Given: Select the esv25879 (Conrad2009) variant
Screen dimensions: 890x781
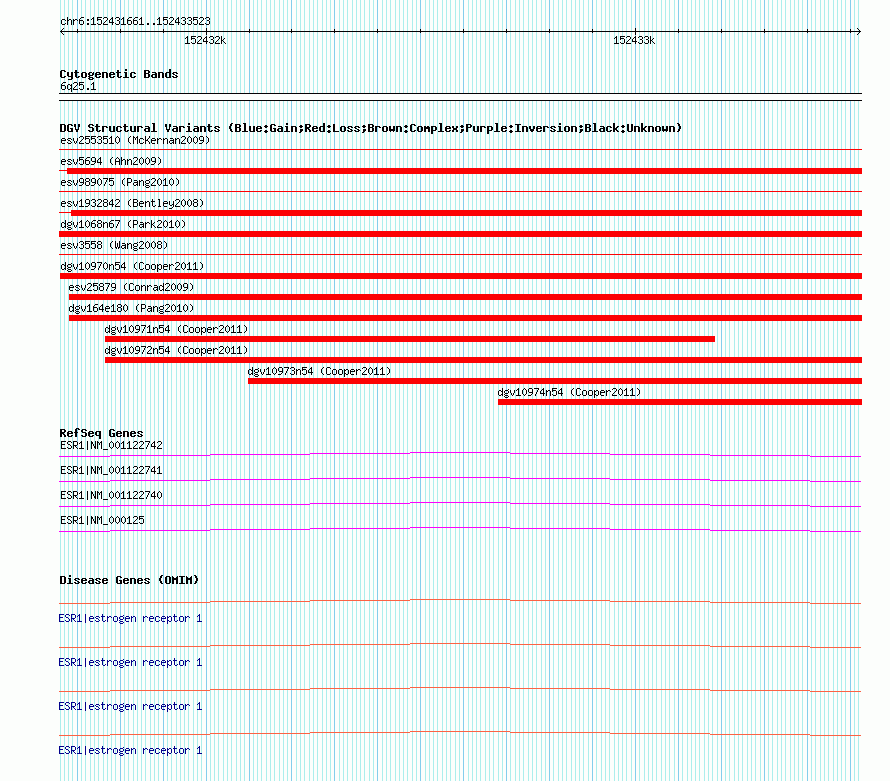Looking at the screenshot, I should point(131,287).
